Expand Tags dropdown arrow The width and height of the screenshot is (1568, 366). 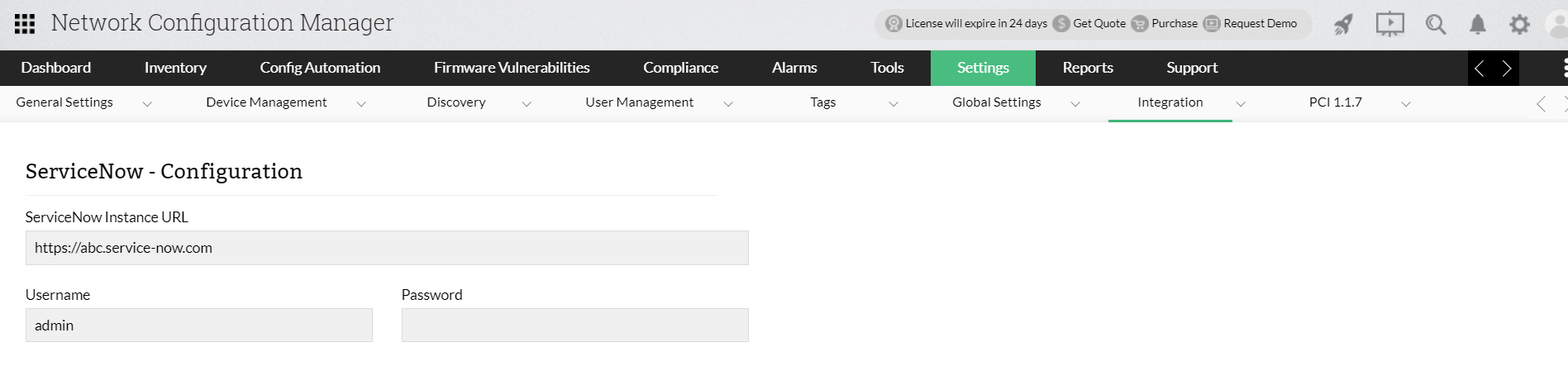coord(894,104)
